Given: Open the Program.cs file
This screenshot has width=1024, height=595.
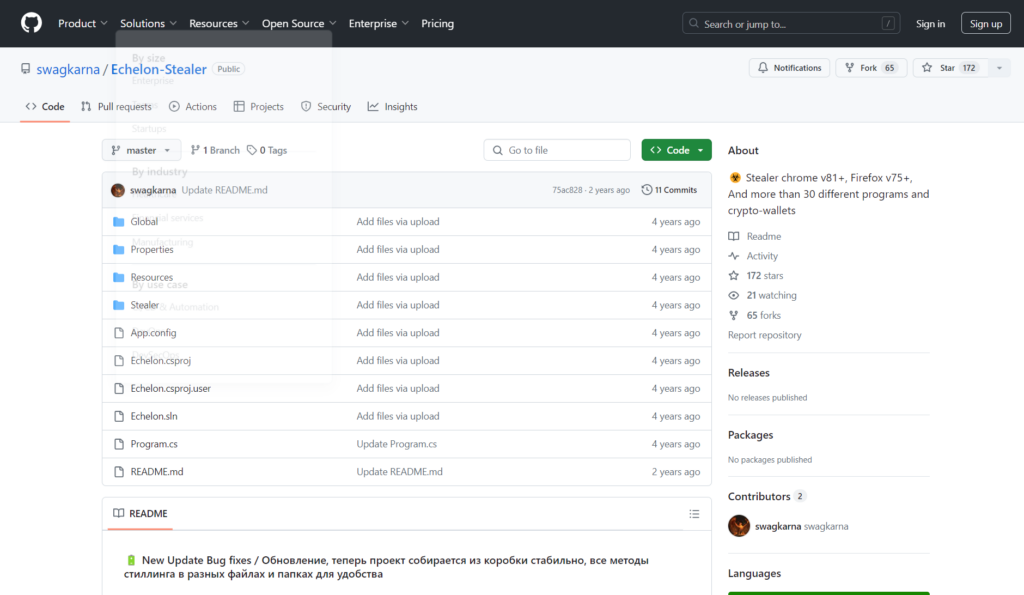Looking at the screenshot, I should 154,444.
